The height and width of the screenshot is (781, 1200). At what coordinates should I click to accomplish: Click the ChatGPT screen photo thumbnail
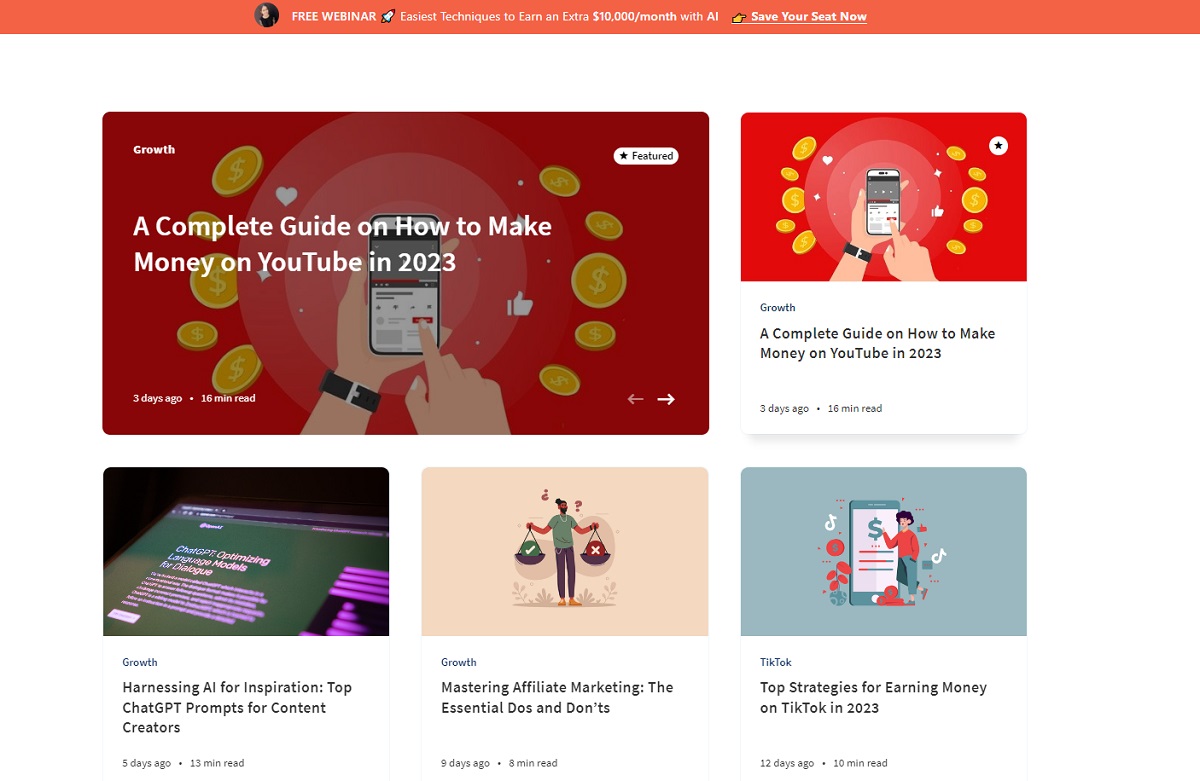point(246,551)
